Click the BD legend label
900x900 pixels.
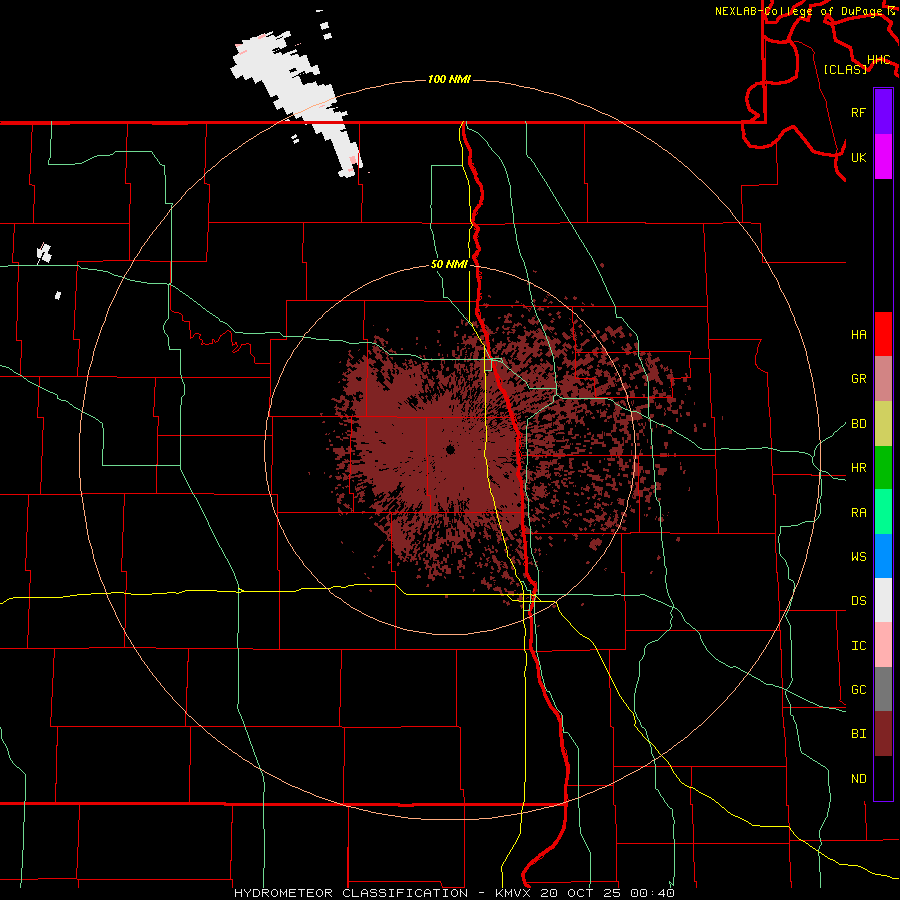point(858,424)
